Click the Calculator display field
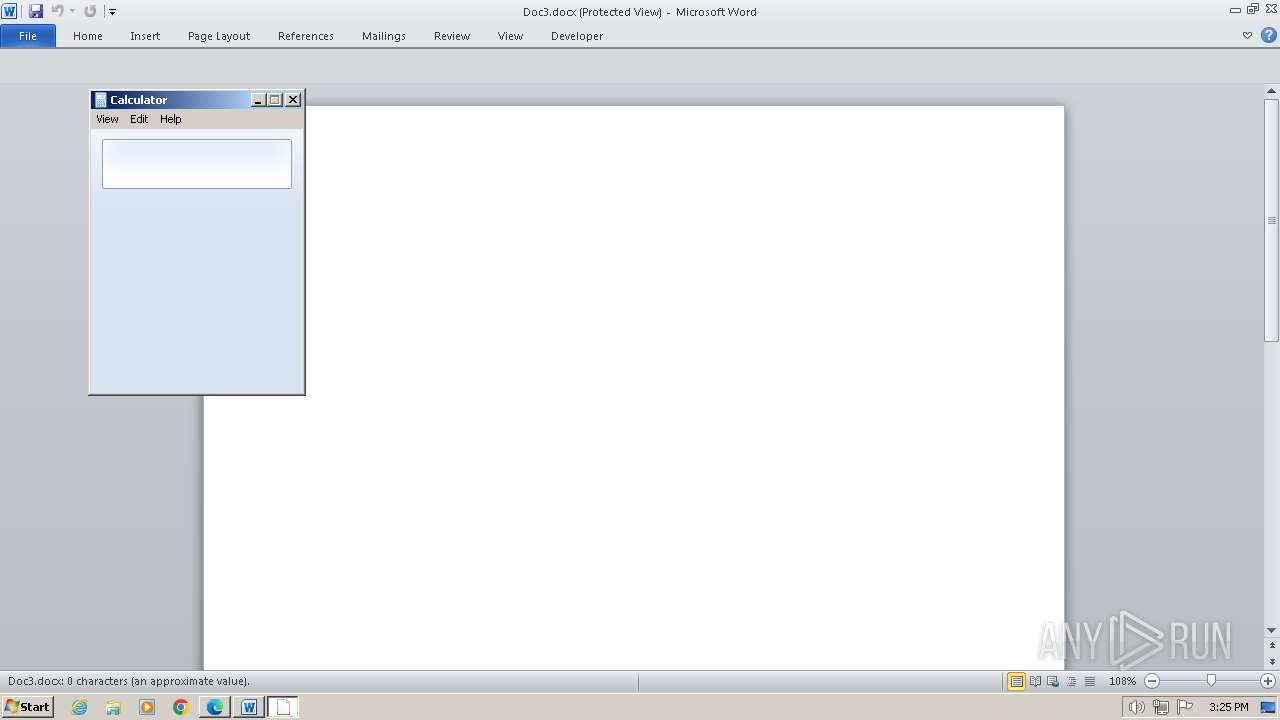Image resolution: width=1280 pixels, height=720 pixels. [197, 164]
